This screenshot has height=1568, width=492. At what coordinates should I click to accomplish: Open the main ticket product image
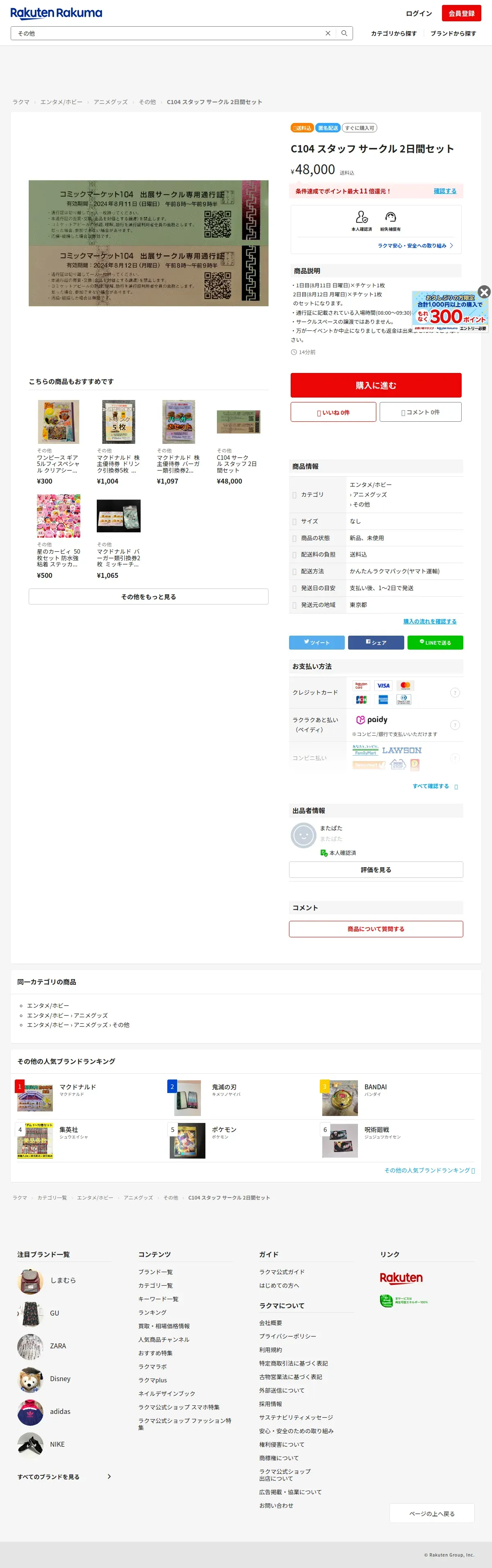148,243
